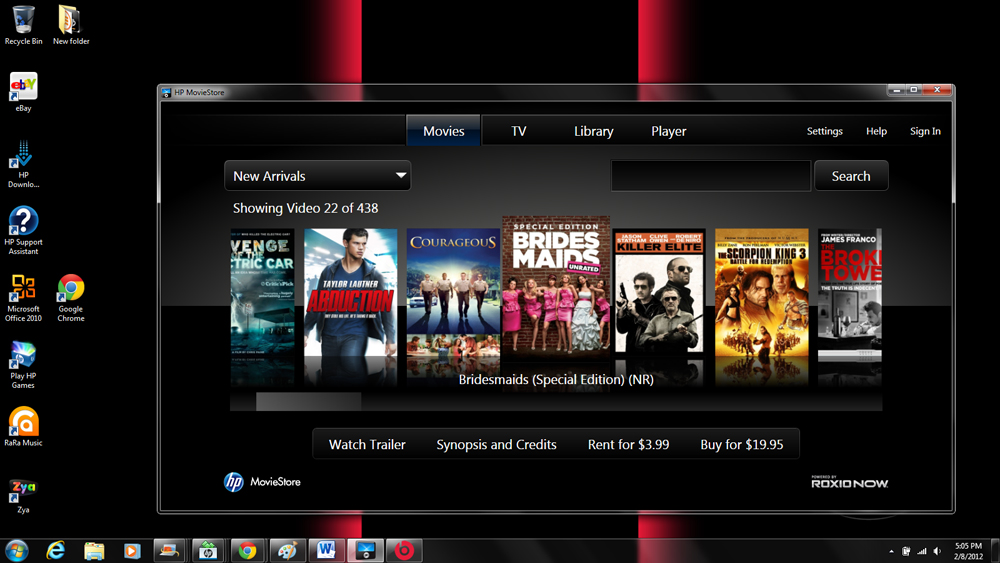Viewport: 1000px width, 563px height.
Task: Click the Roxio Now logo
Action: pyautogui.click(x=849, y=482)
